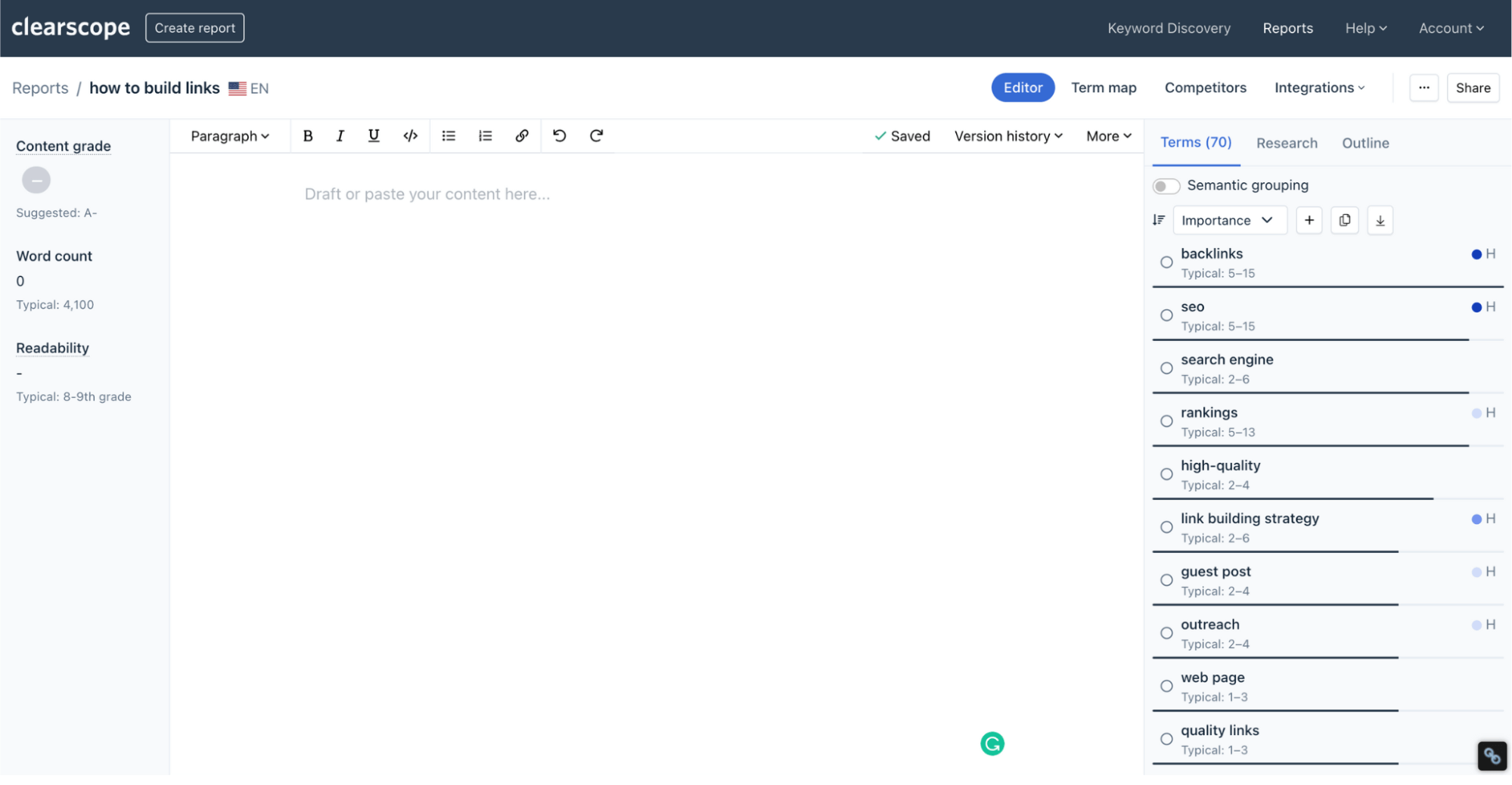Open the Term map view
The height and width of the screenshot is (785, 1512).
1104,88
